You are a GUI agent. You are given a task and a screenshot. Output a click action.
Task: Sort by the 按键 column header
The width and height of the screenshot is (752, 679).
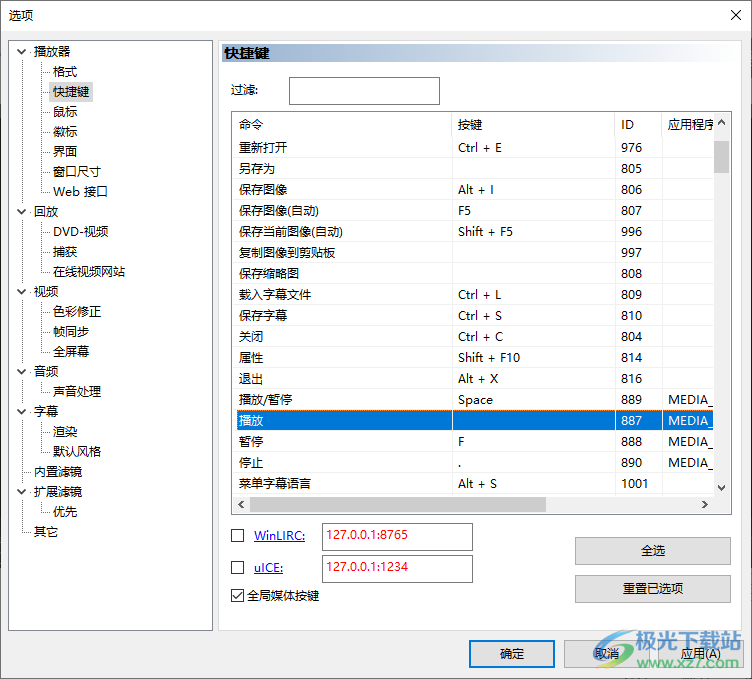pos(532,125)
